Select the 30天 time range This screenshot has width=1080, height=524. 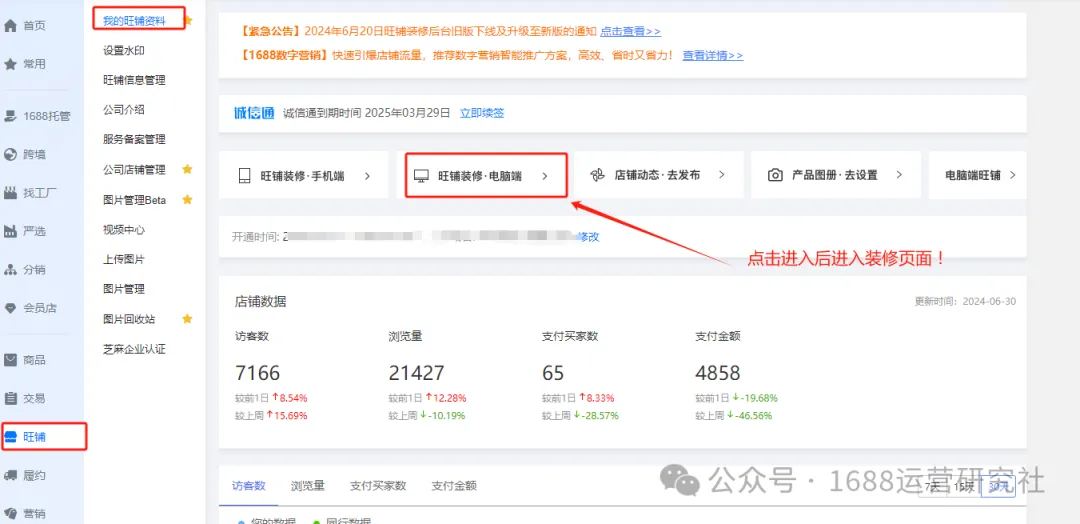point(998,487)
